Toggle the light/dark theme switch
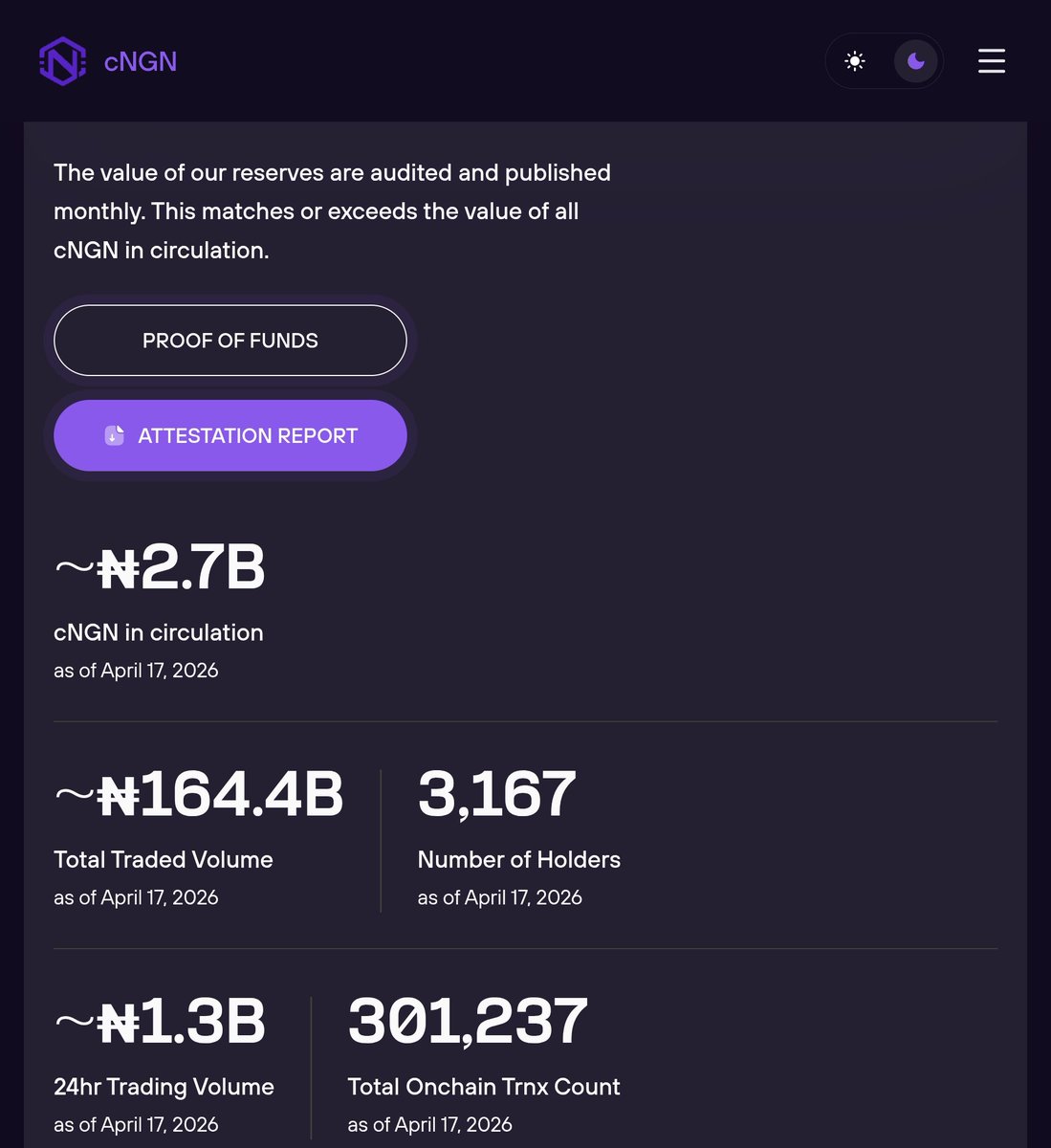The width and height of the screenshot is (1051, 1148). (x=885, y=61)
